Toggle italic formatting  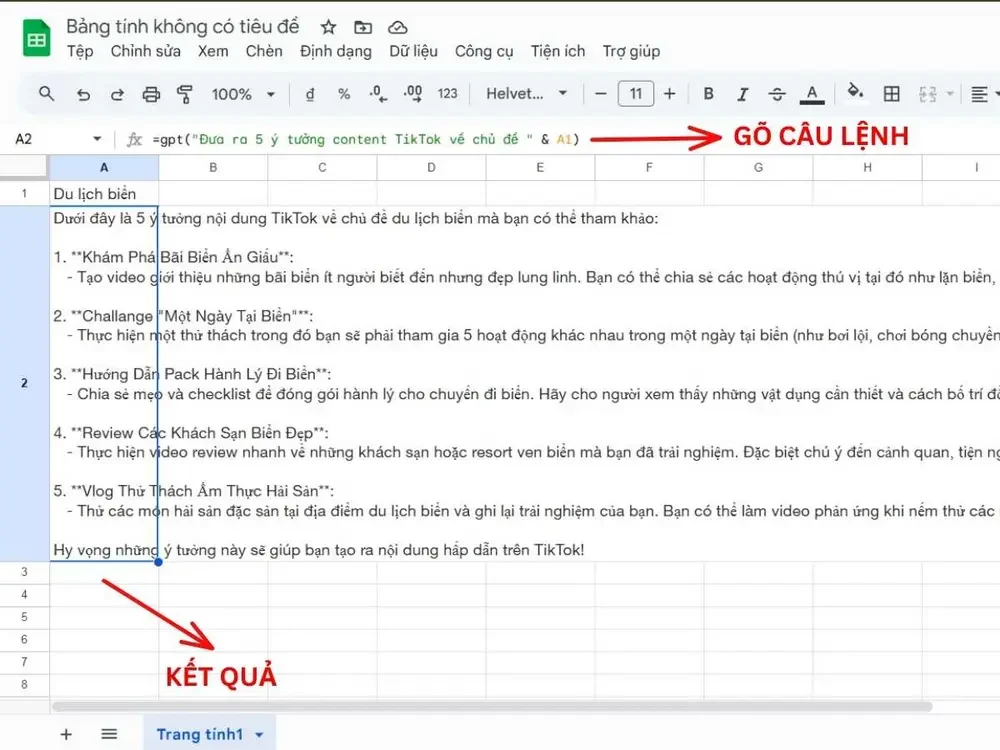pos(742,94)
